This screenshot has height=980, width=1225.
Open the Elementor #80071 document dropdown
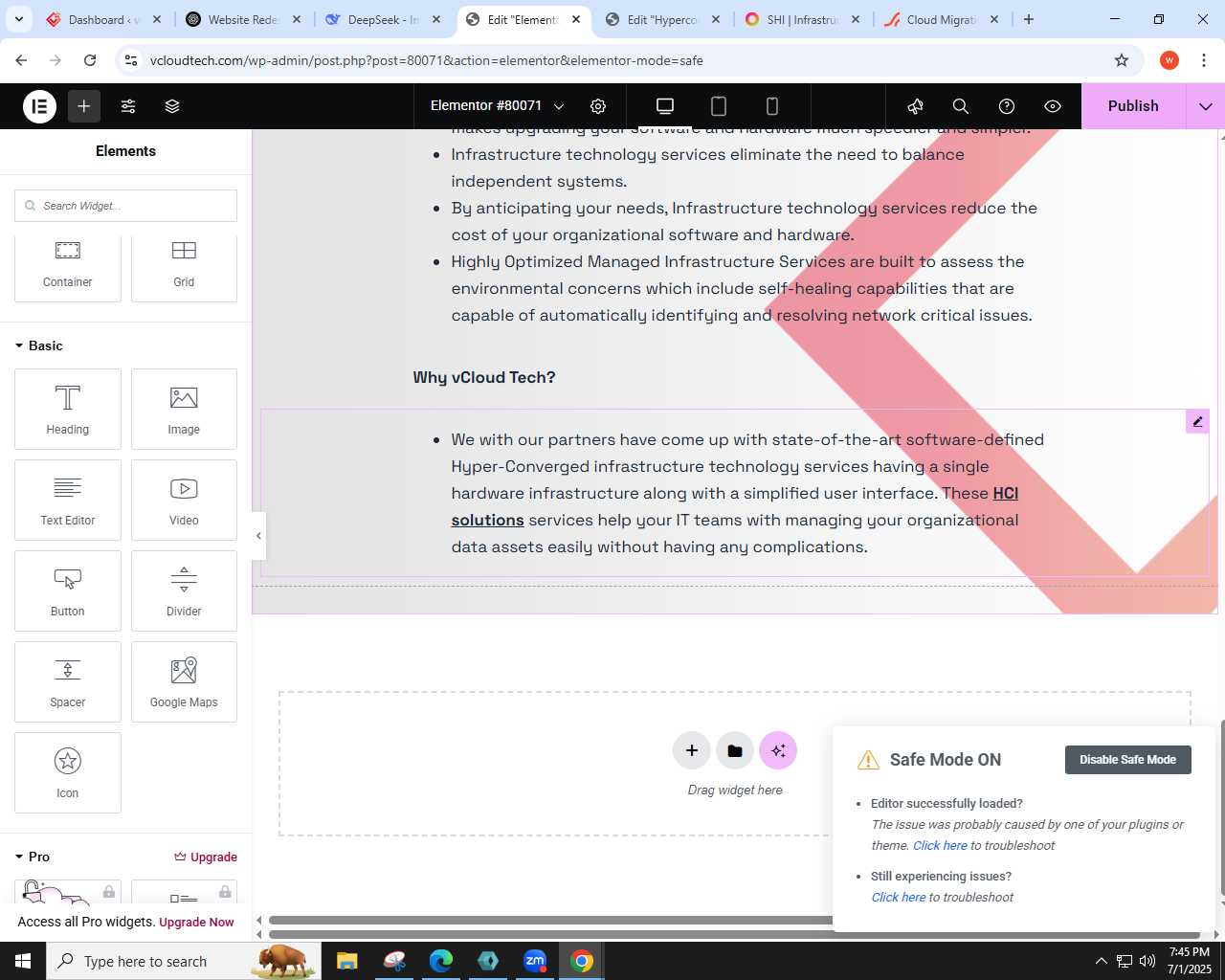coord(498,106)
